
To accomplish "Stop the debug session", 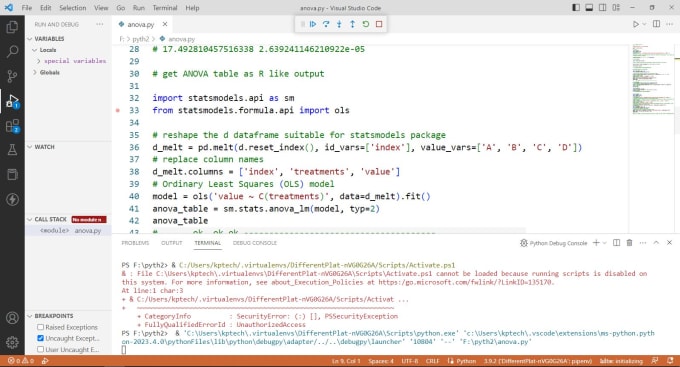I will point(379,24).
